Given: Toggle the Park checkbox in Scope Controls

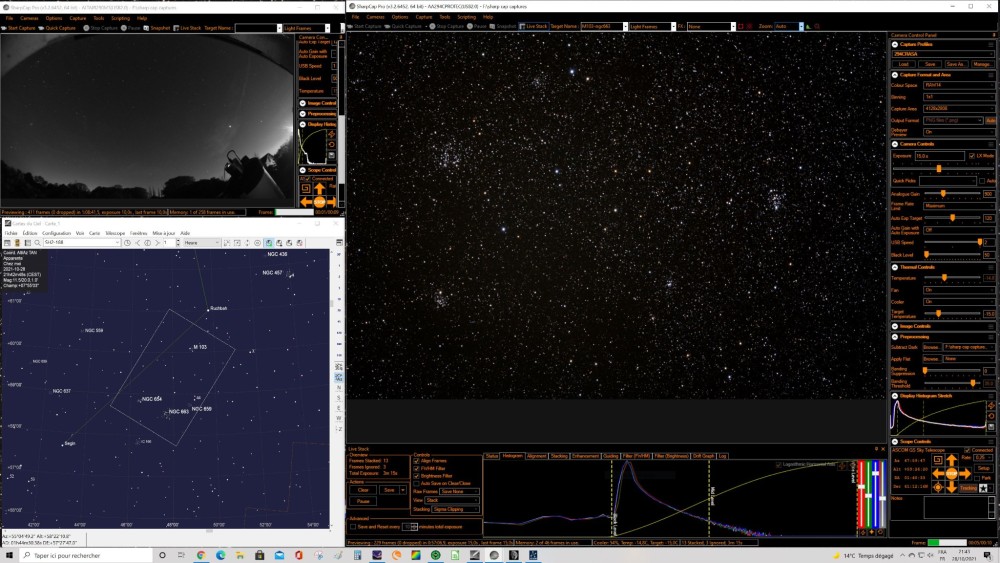Looking at the screenshot, I should click(x=977, y=478).
